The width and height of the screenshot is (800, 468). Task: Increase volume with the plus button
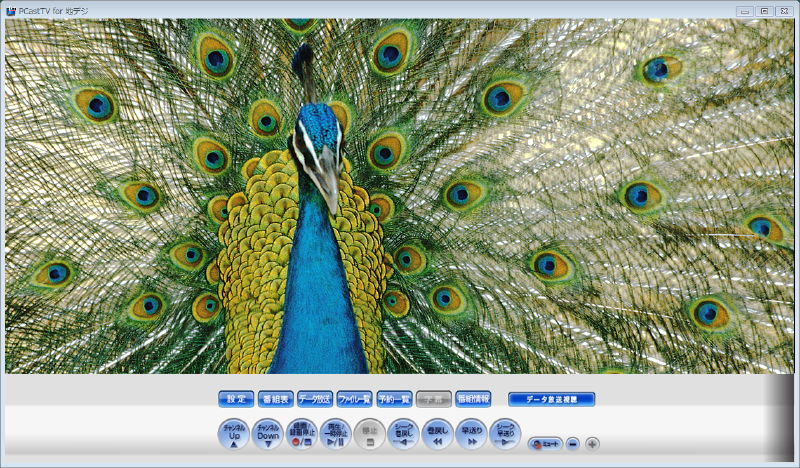593,443
